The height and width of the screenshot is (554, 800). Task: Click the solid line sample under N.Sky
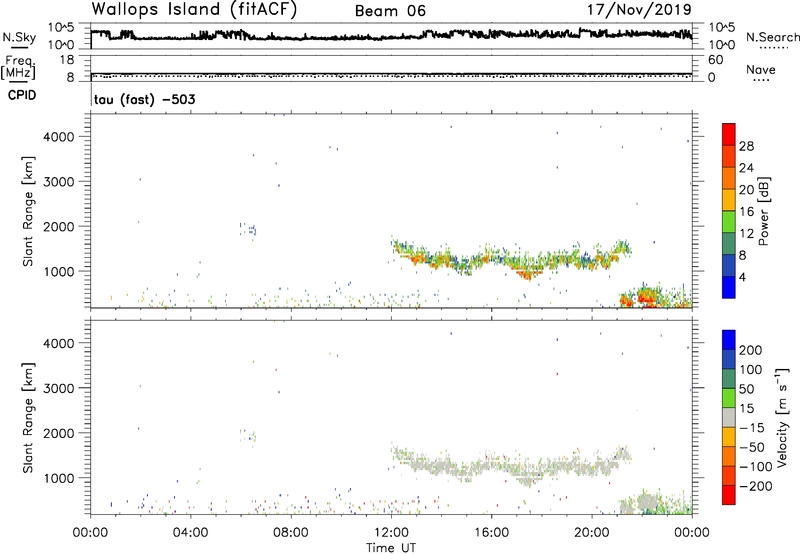[19, 47]
